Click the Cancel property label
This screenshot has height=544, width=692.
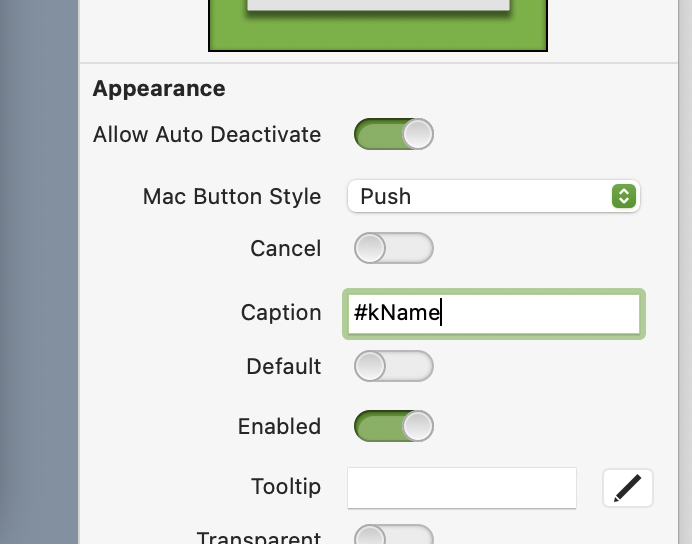pos(286,248)
